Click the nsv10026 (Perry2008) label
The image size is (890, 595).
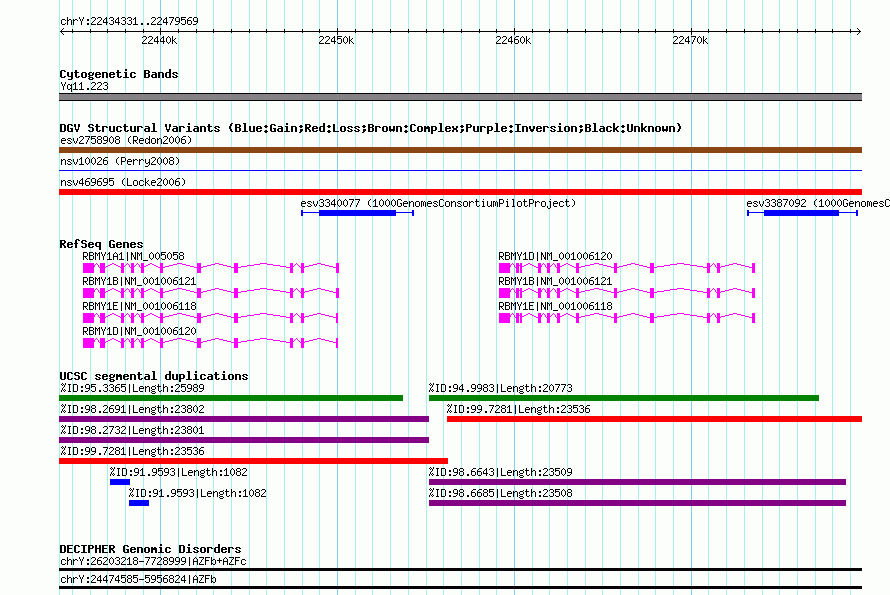coord(120,161)
